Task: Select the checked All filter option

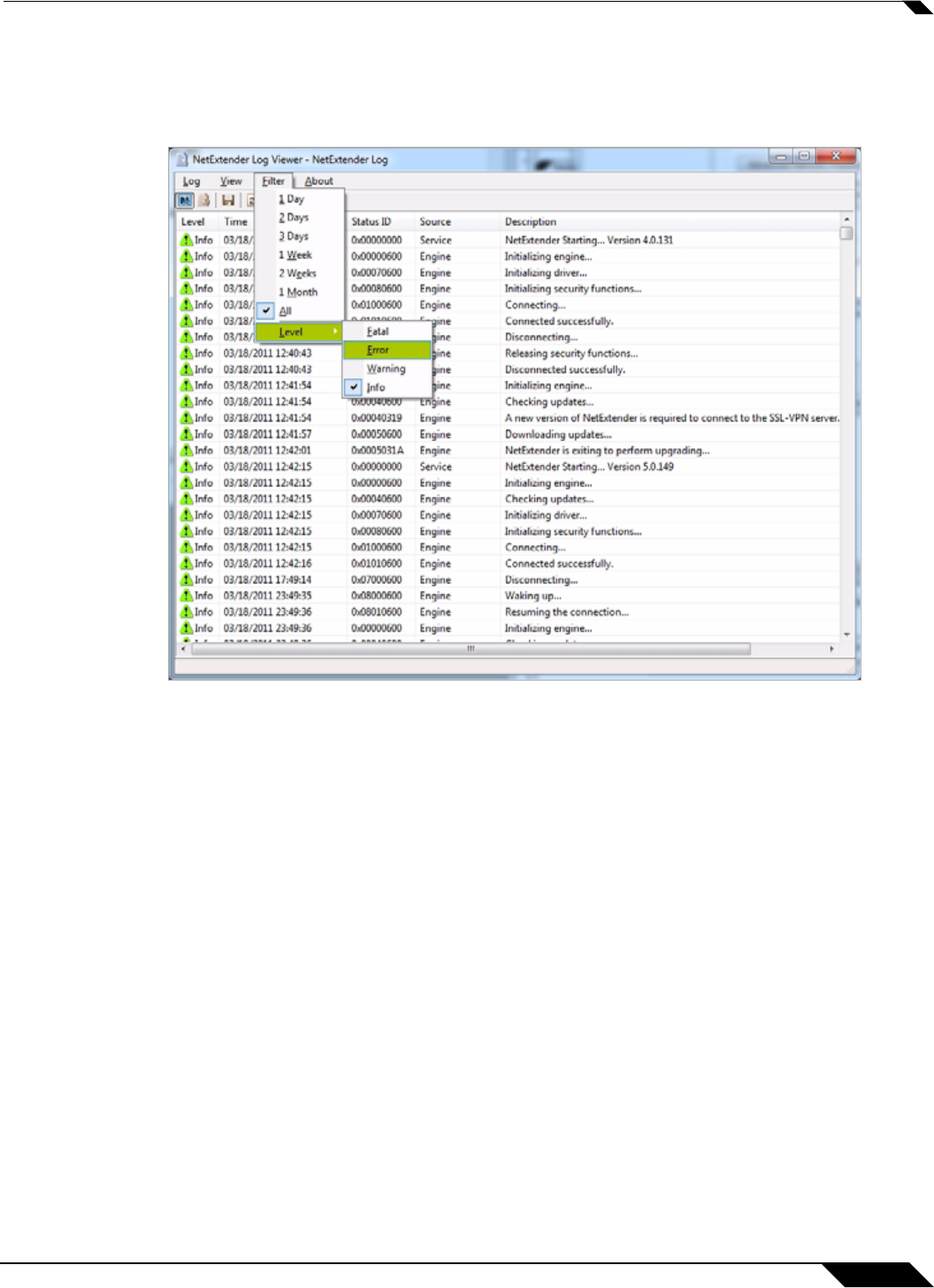Action: click(x=300, y=311)
